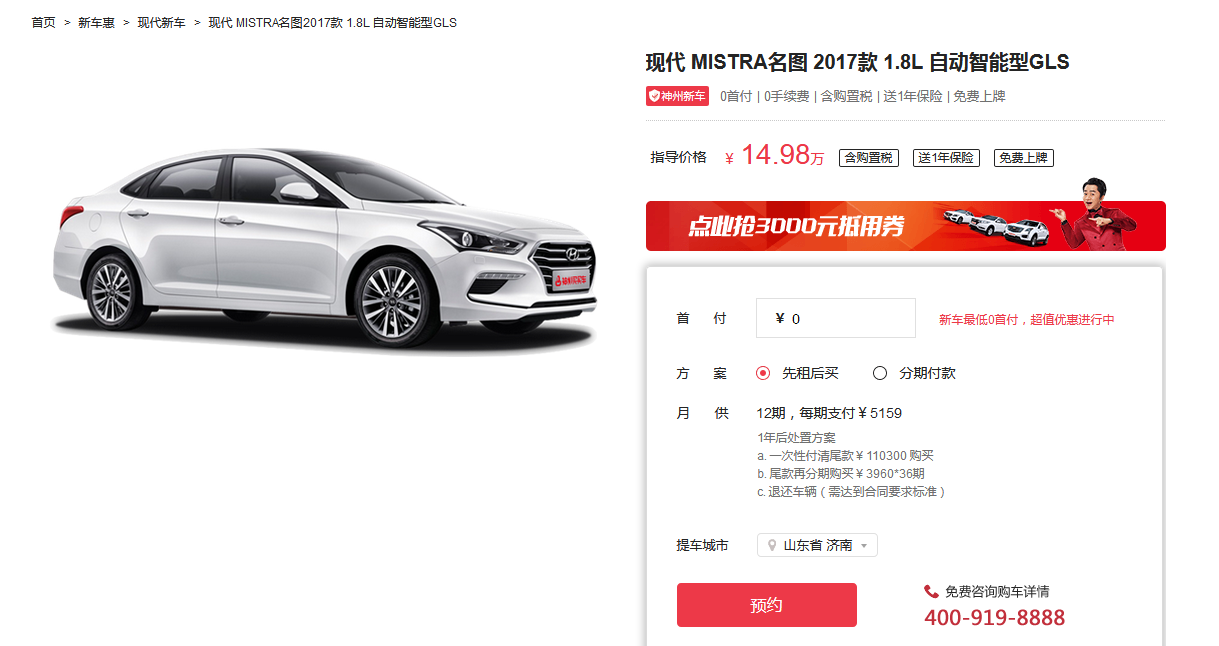Click the Hyundai logo on the car grille
The height and width of the screenshot is (646, 1219).
coord(571,254)
